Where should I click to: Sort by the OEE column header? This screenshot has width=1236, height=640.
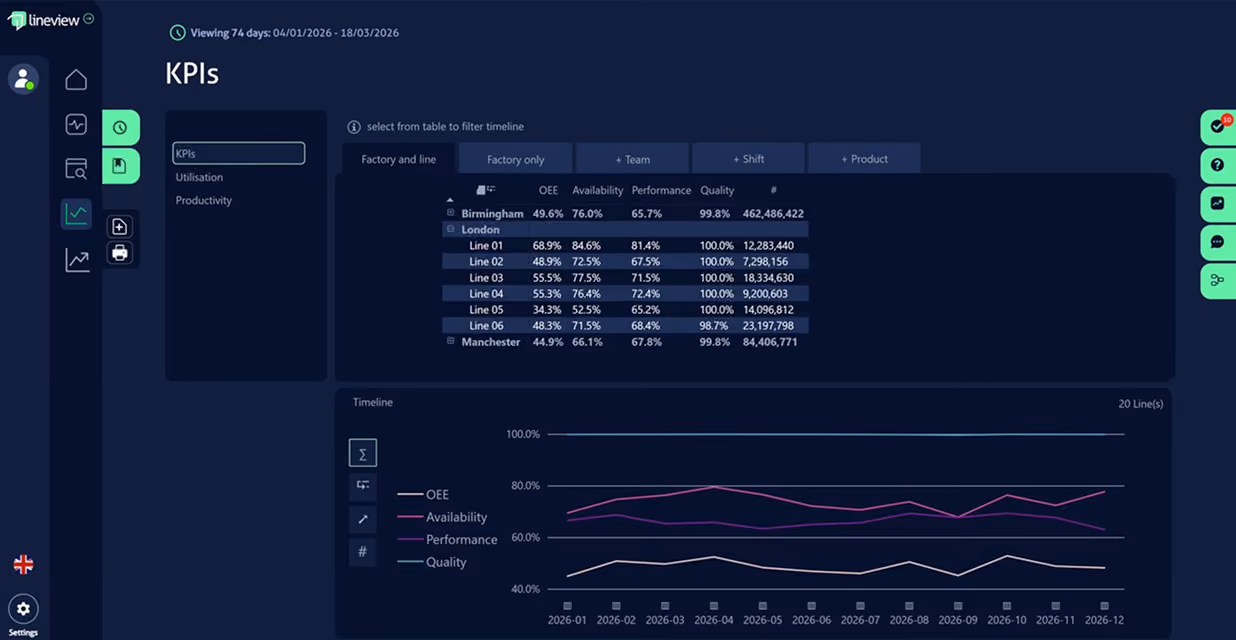[x=548, y=190]
